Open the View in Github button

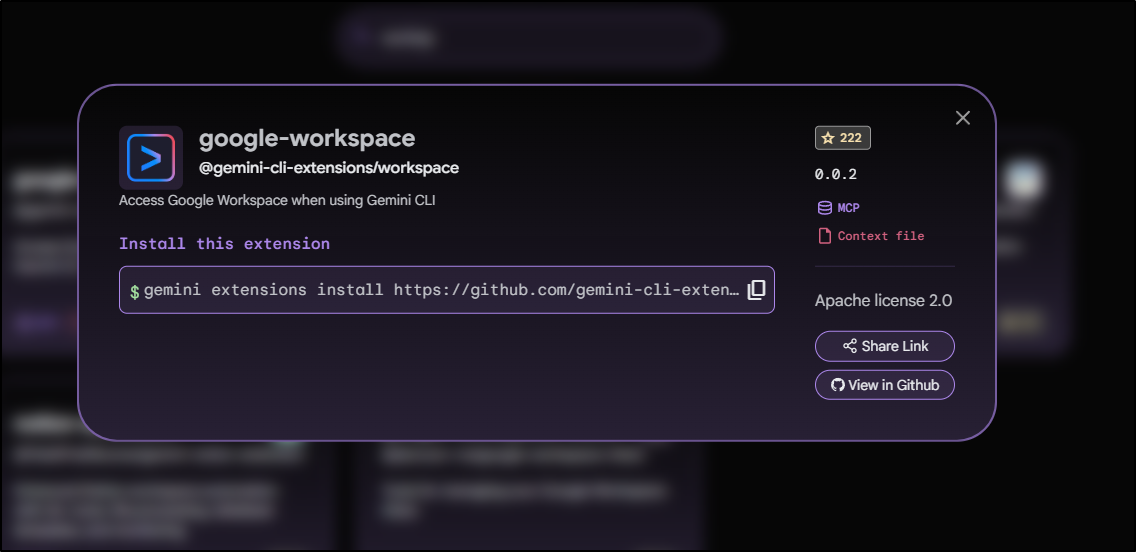point(885,385)
